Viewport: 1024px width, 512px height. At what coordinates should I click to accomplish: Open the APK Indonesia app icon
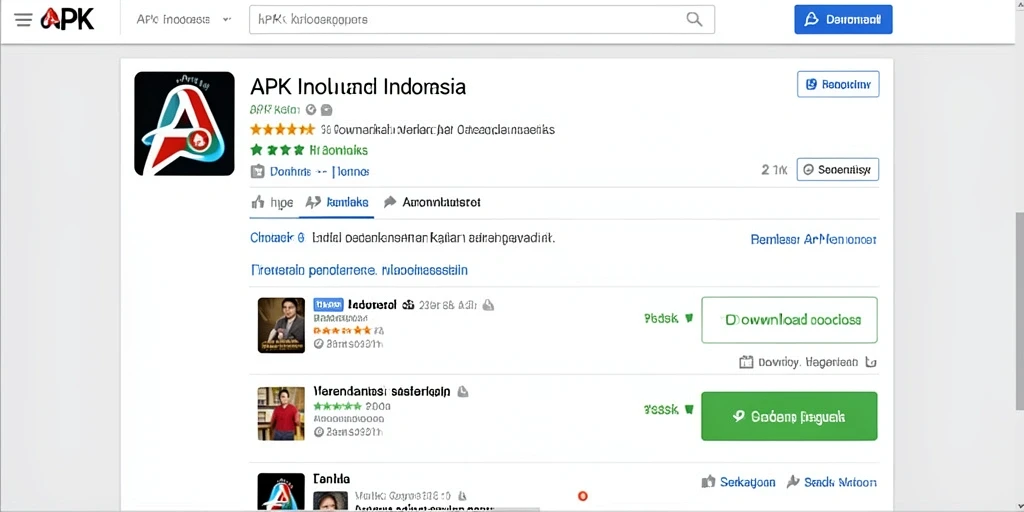(x=184, y=123)
